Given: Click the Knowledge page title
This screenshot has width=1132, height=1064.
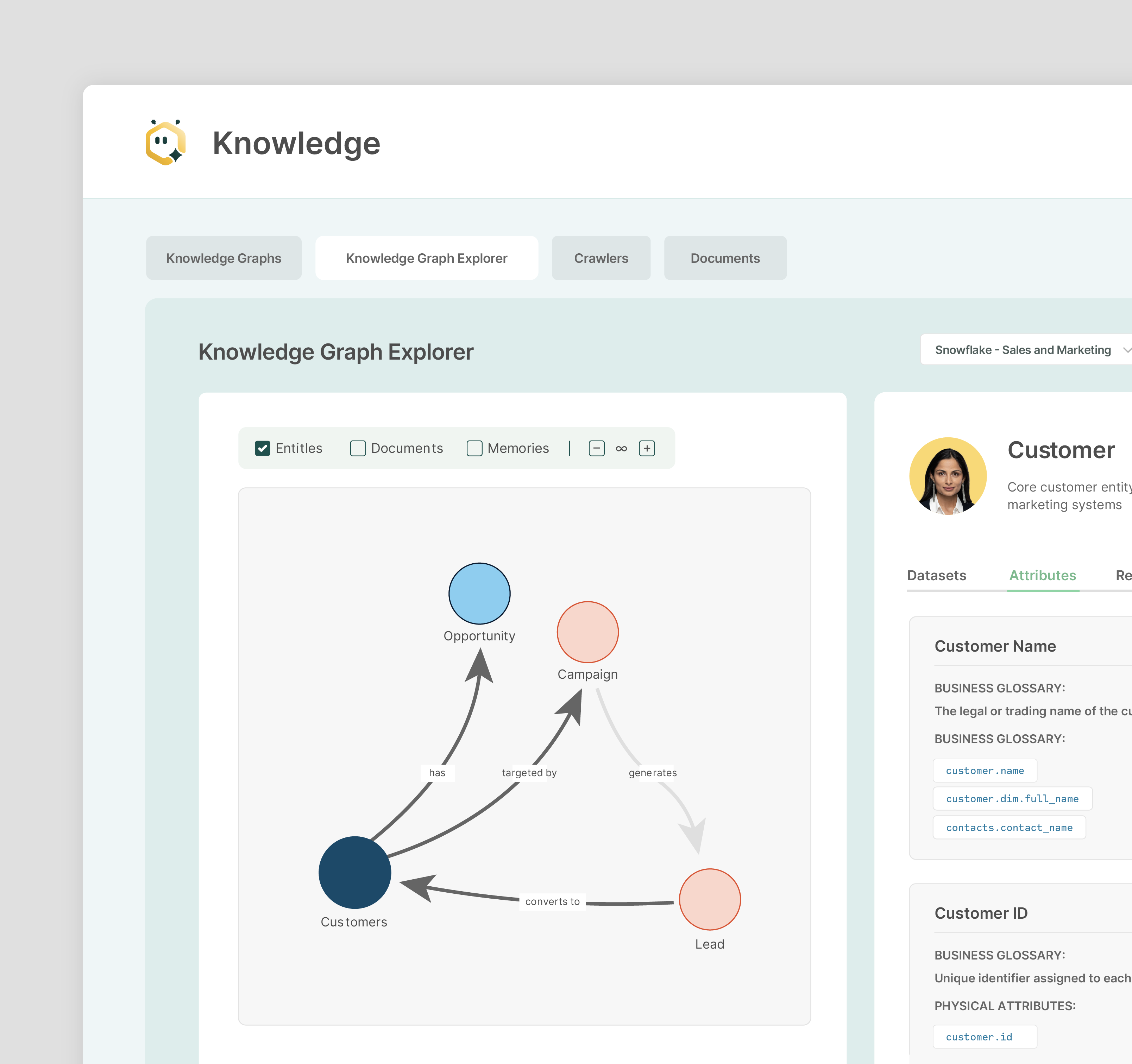Looking at the screenshot, I should click(x=296, y=143).
